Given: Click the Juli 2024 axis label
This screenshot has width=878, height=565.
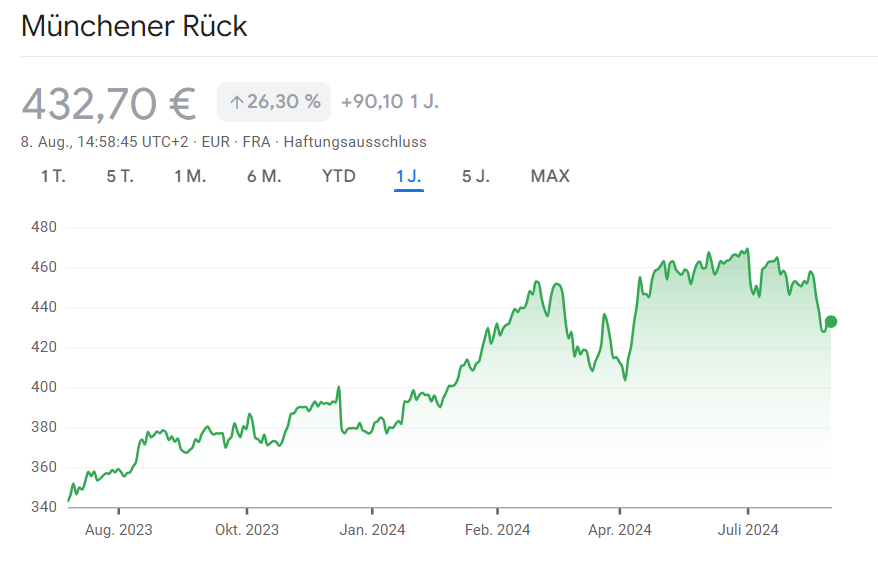Looking at the screenshot, I should pyautogui.click(x=748, y=530).
